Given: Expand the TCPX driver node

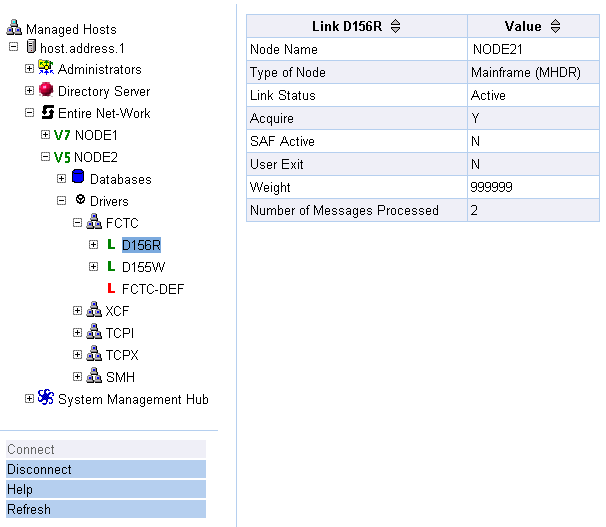Looking at the screenshot, I should tap(77, 355).
